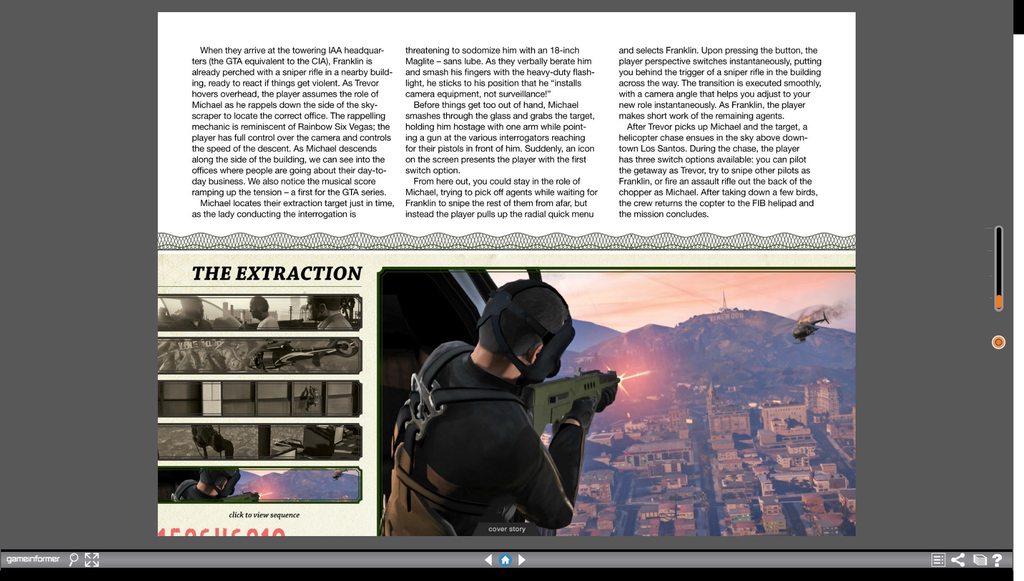Click the page scrollbar at top right

(1018, 17)
